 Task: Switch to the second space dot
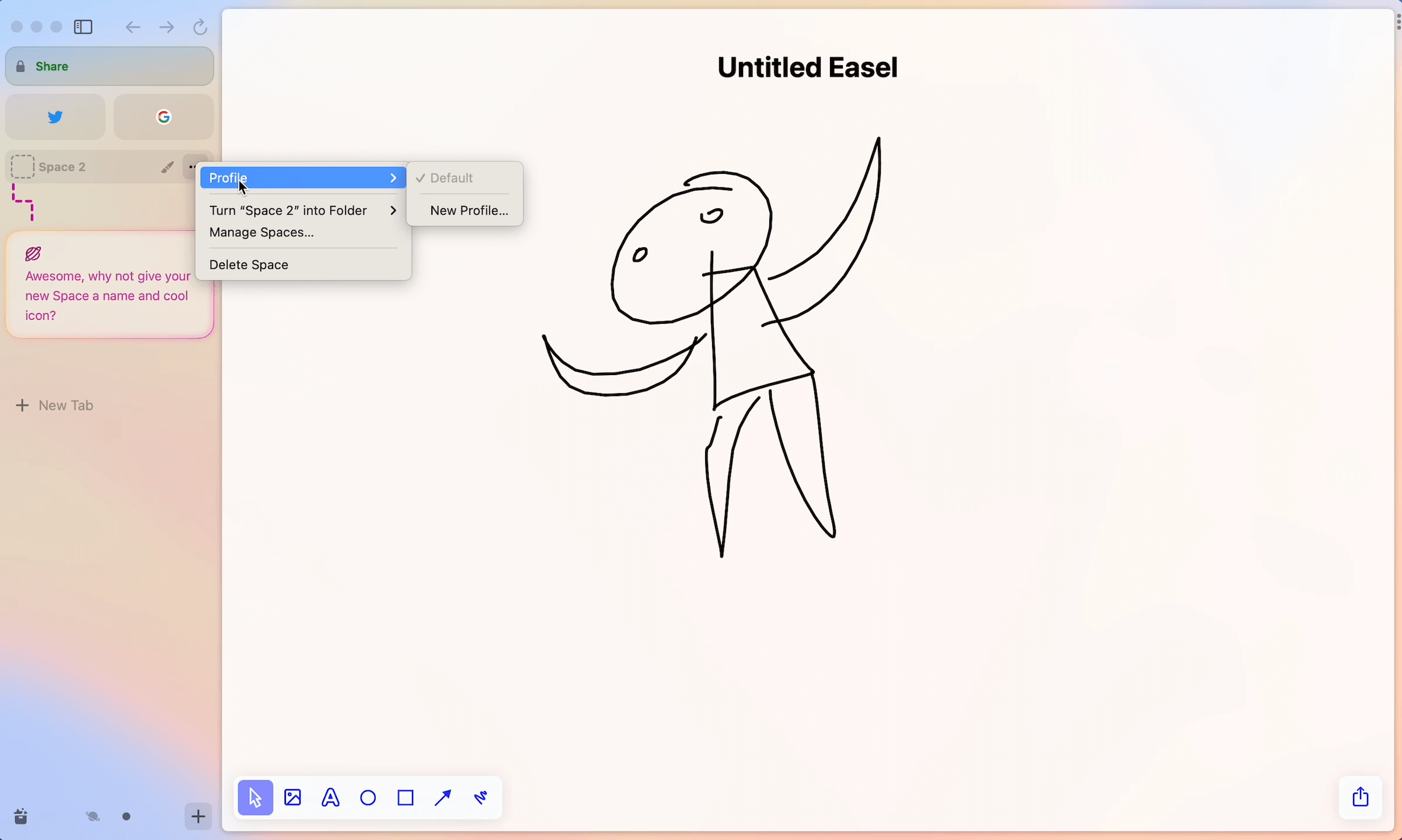tap(127, 817)
